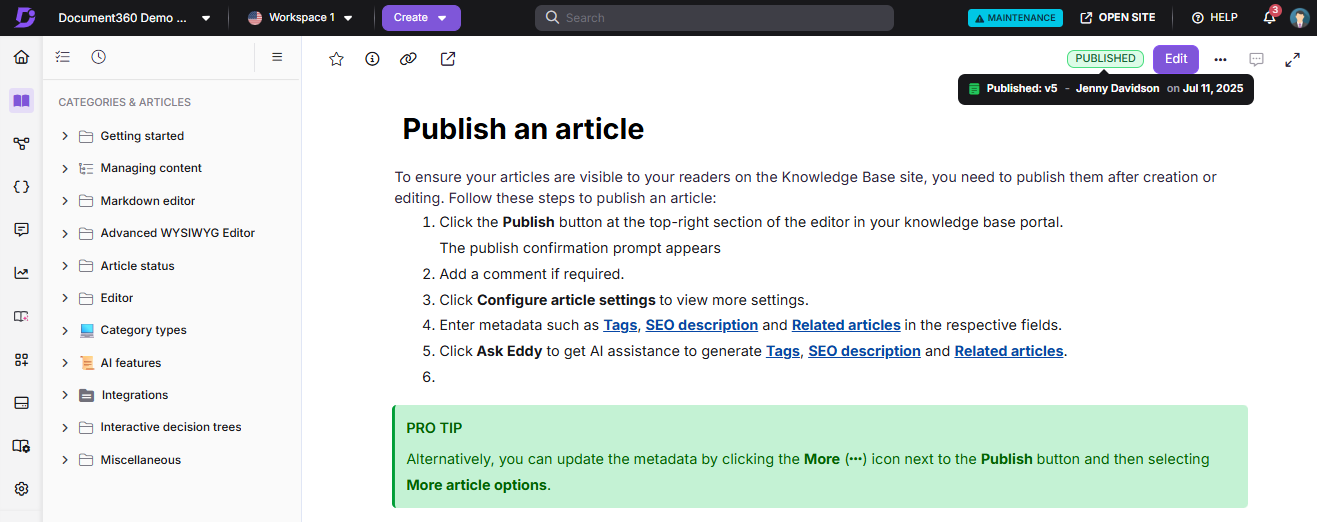This screenshot has height=522, width=1317.
Task: Expand the Integrations category chevron
Action: pos(65,395)
